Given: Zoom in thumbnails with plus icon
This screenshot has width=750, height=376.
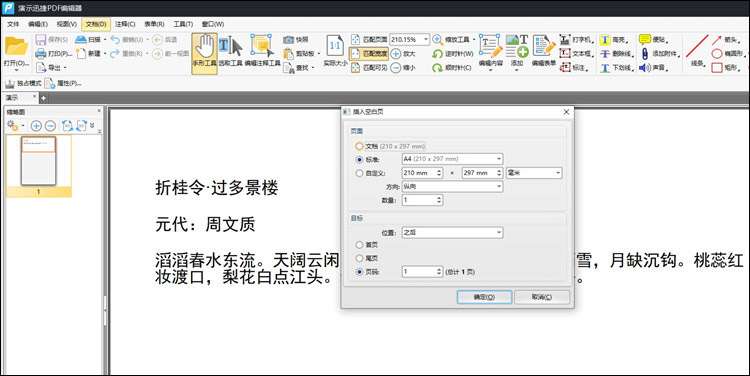Looking at the screenshot, I should (36, 126).
